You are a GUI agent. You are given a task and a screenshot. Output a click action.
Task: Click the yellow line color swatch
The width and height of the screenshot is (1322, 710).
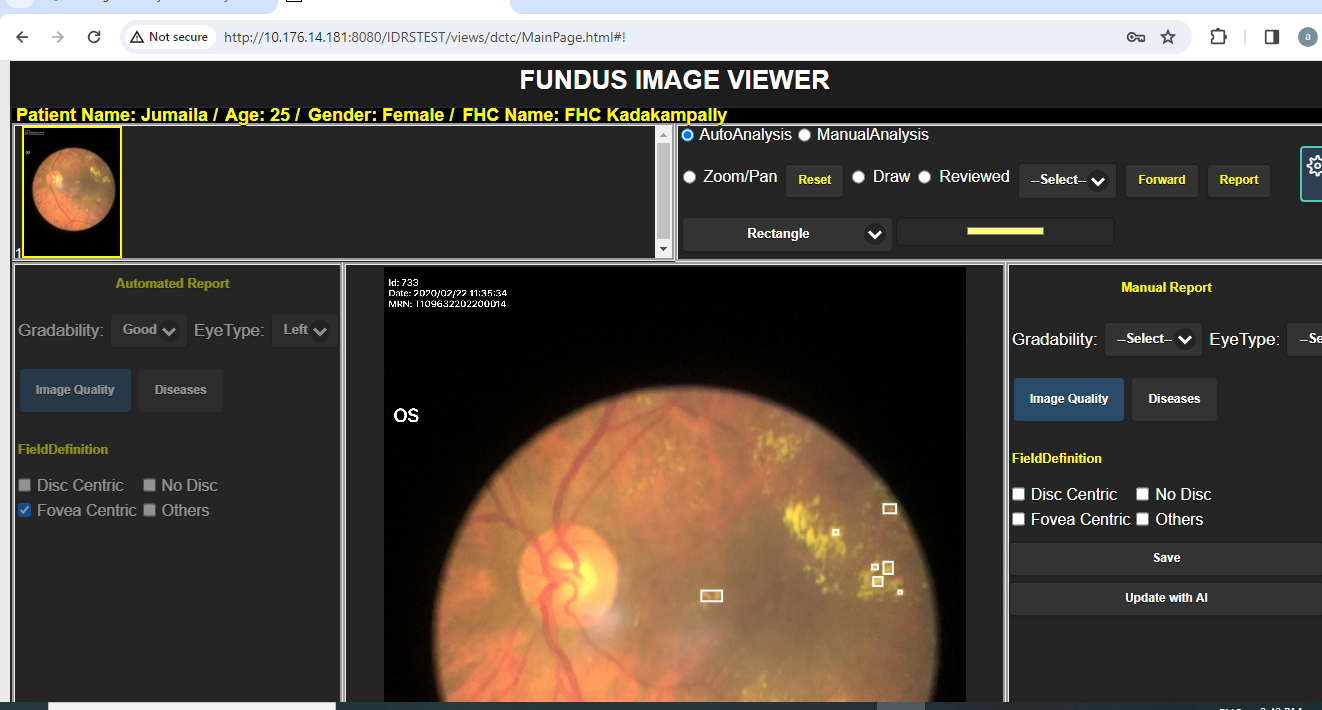click(x=1005, y=232)
